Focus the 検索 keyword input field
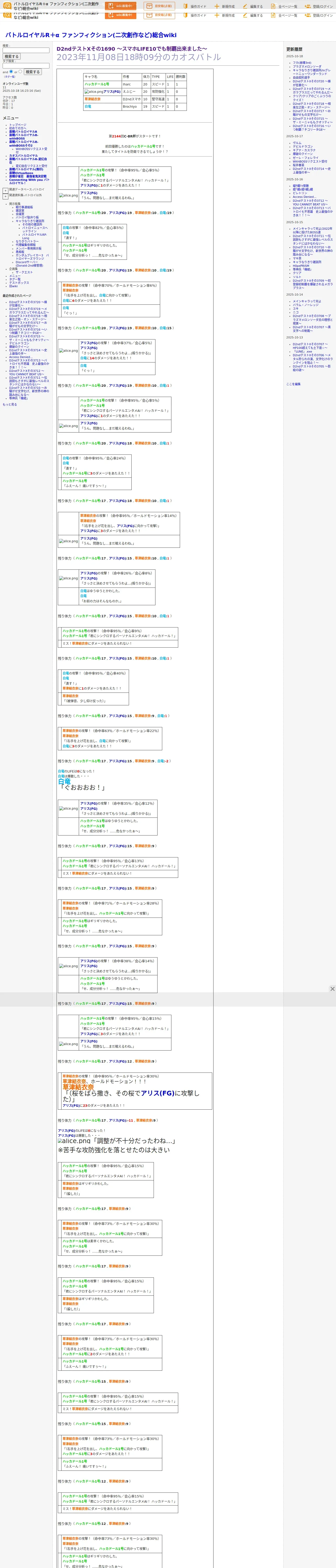 (26, 50)
